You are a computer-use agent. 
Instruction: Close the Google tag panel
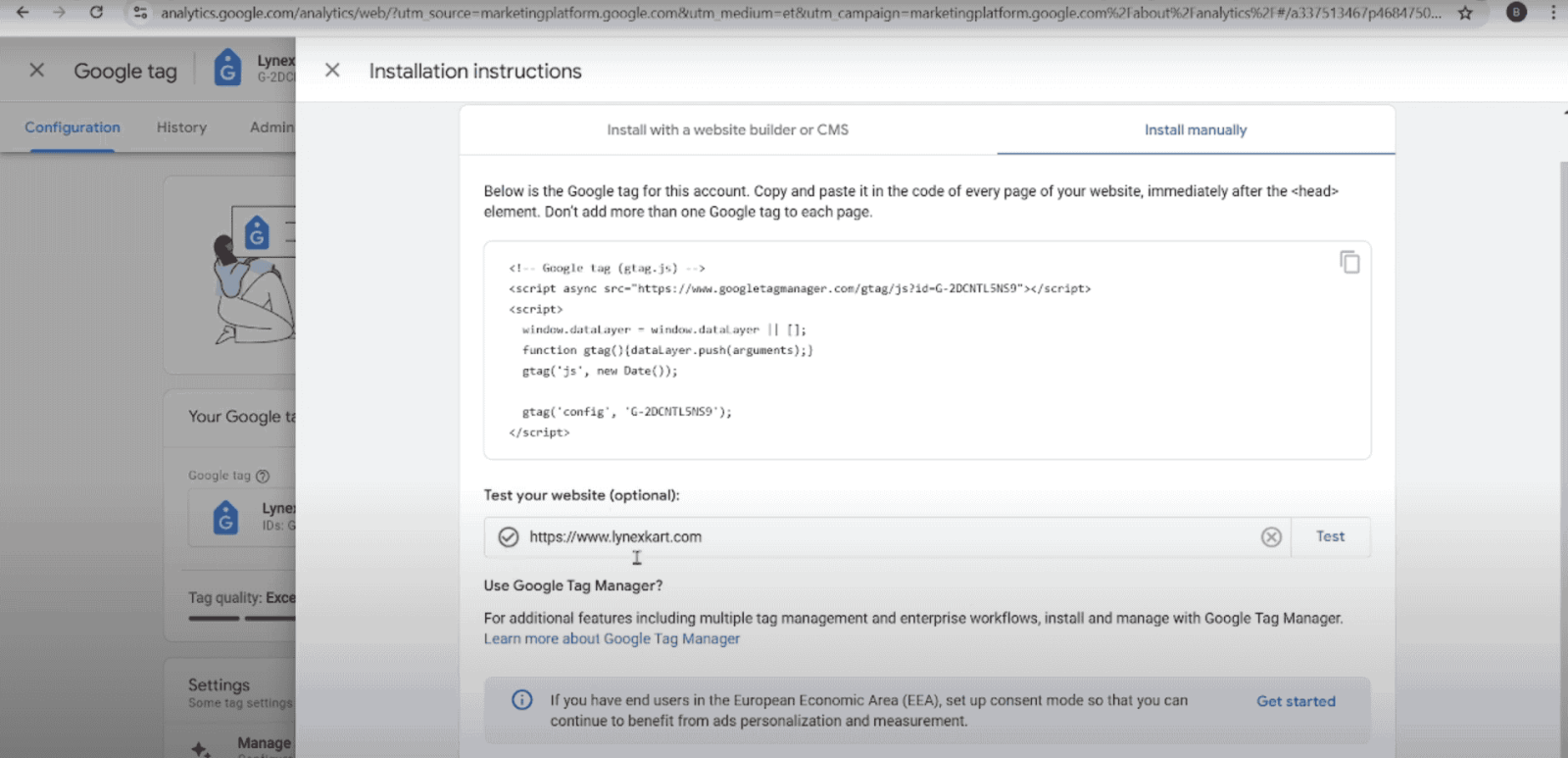[x=36, y=71]
